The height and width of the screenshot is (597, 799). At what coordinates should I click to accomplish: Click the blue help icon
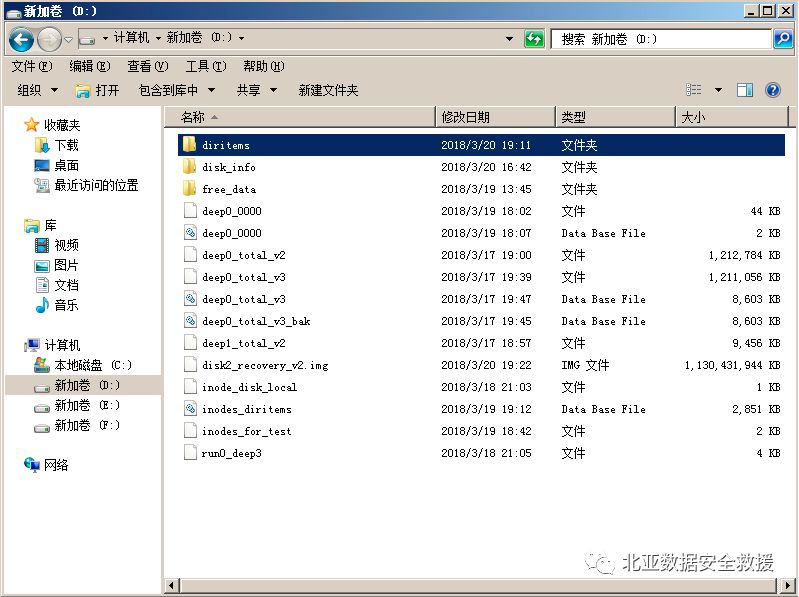click(x=773, y=90)
